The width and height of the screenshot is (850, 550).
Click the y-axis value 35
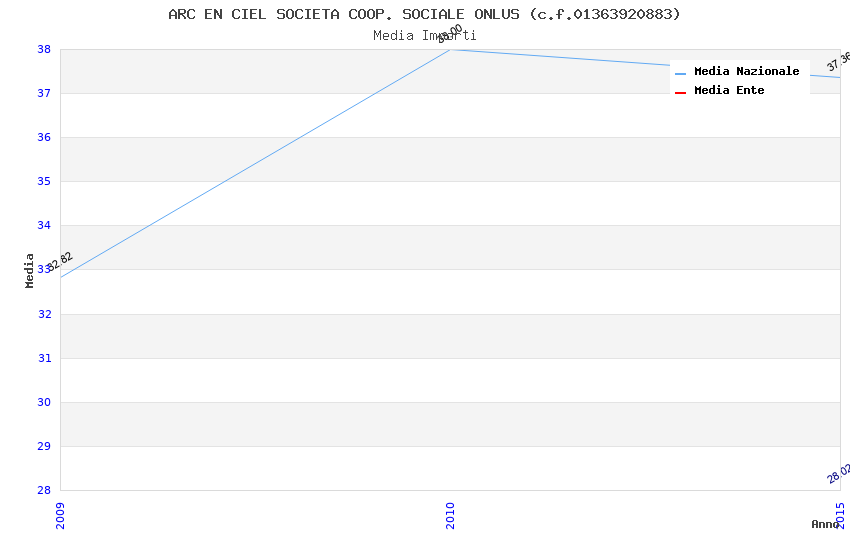(x=44, y=181)
